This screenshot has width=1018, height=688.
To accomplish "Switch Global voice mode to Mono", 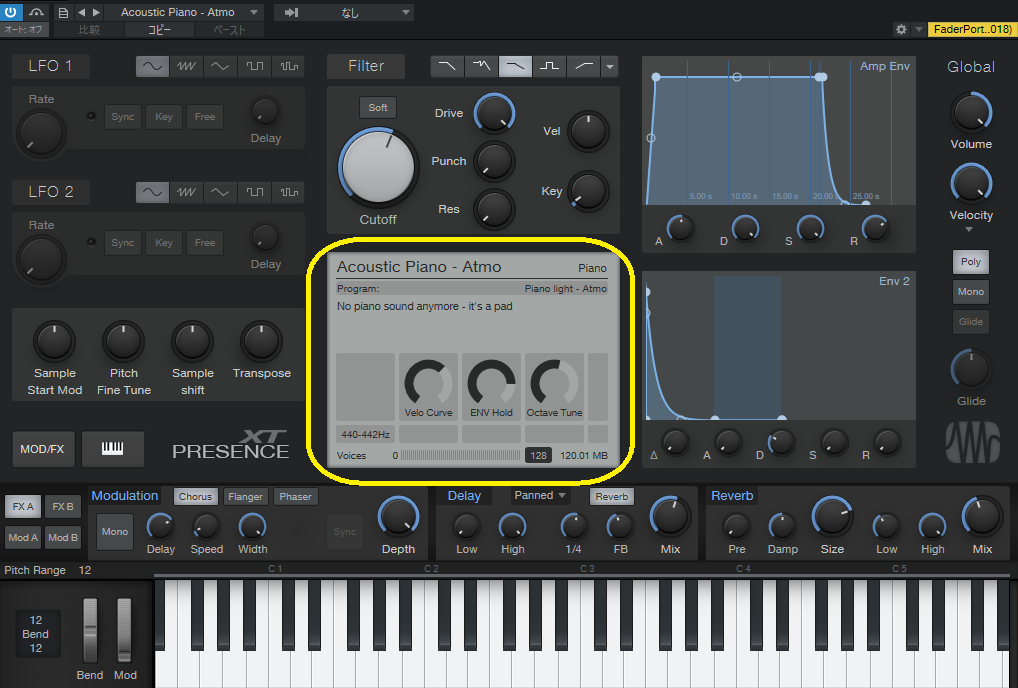I will click(x=971, y=291).
